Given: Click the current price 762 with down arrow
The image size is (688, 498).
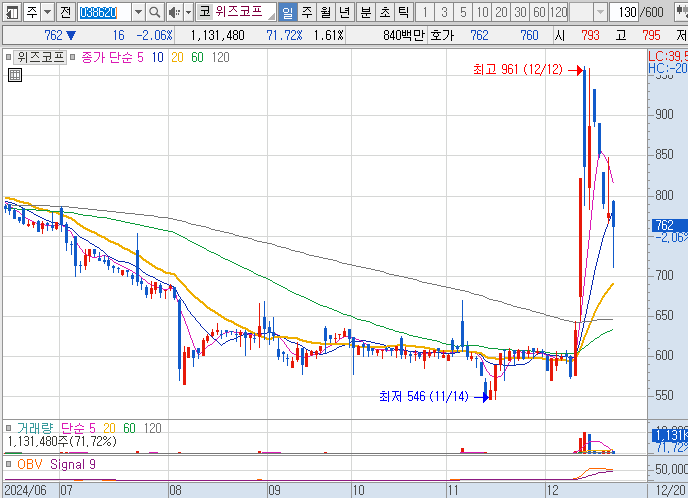Looking at the screenshot, I should pos(60,36).
